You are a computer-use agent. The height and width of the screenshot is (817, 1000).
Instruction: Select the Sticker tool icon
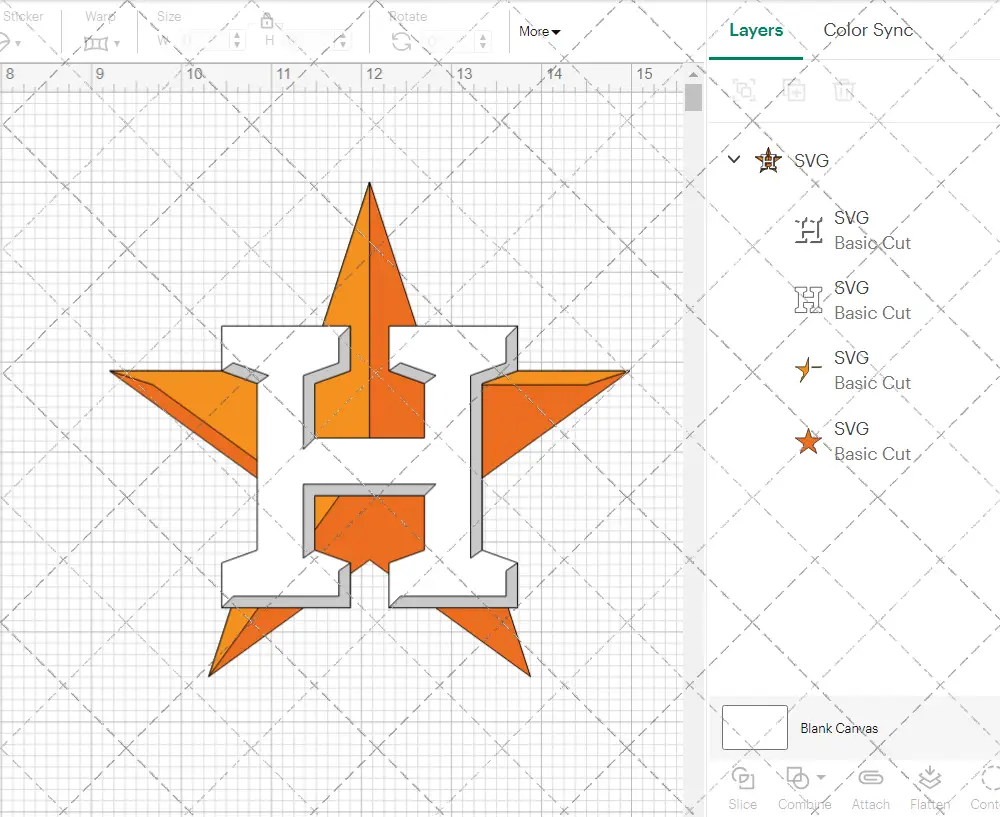[x=8, y=41]
